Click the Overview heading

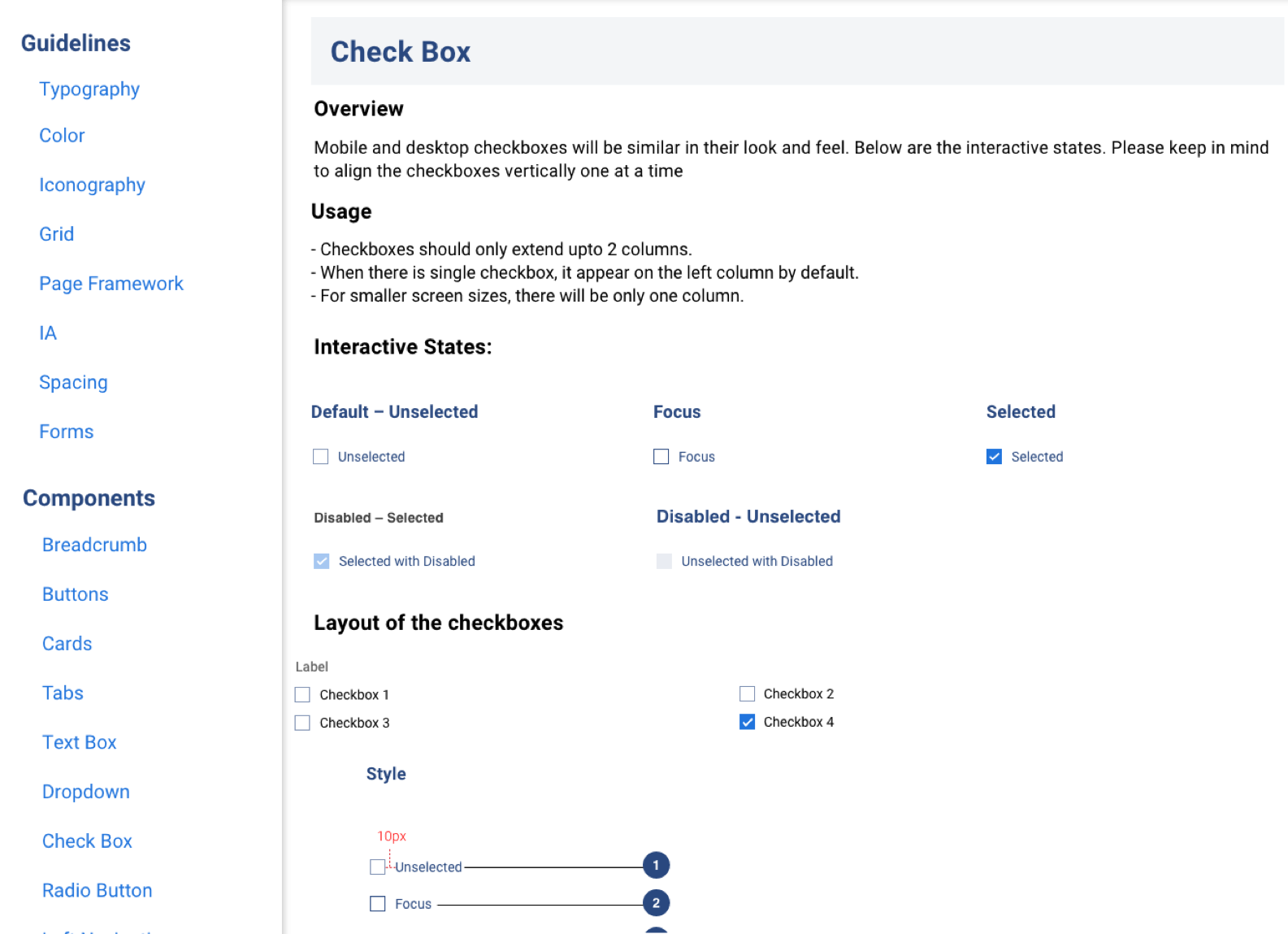pyautogui.click(x=358, y=109)
